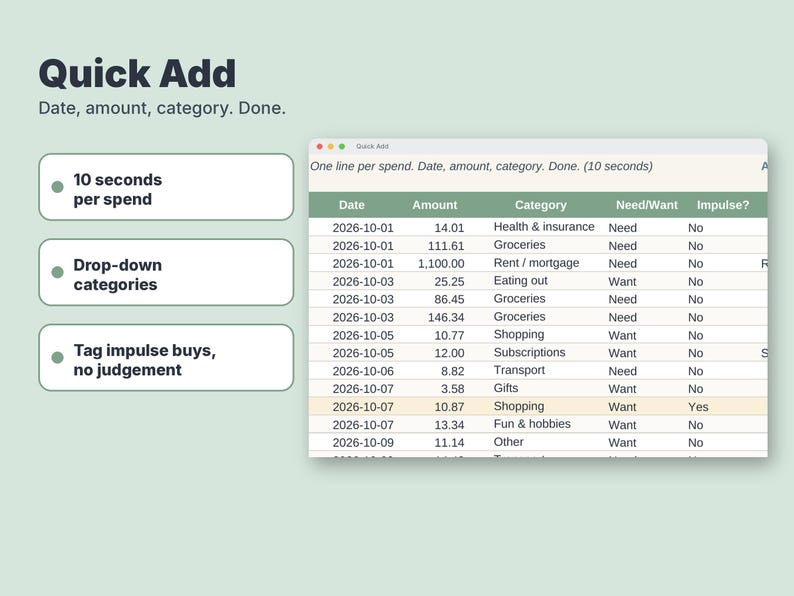Click the "Tag impulse buys, no judgement" card

pos(166,357)
